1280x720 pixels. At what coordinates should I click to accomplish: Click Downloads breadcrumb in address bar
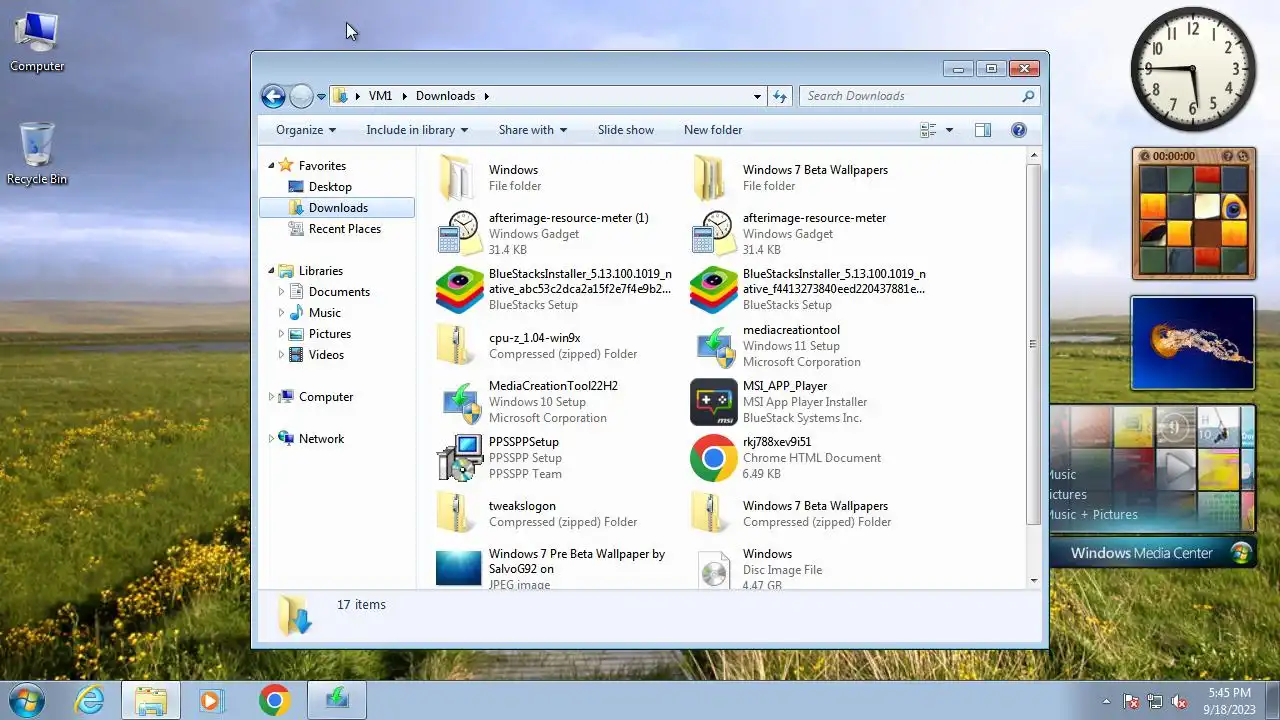445,96
